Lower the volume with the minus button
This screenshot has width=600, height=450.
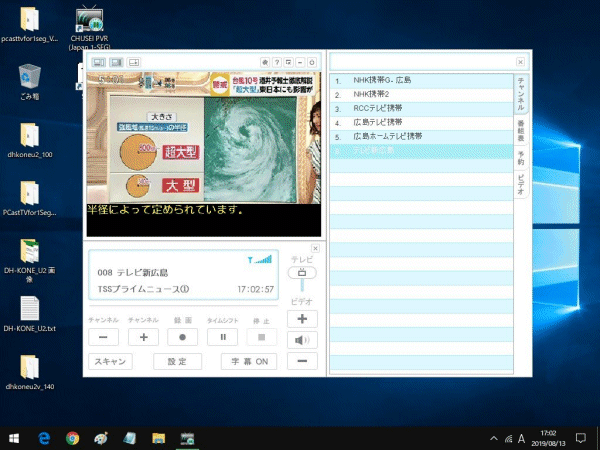click(302, 361)
